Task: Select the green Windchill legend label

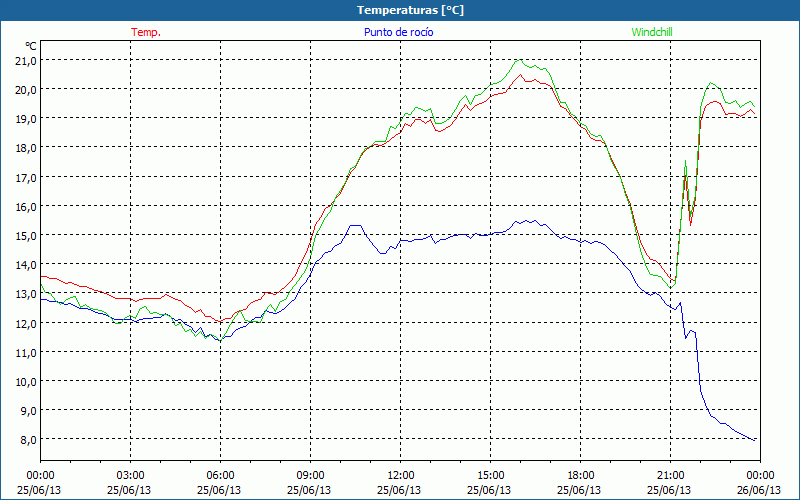Action: (x=652, y=32)
